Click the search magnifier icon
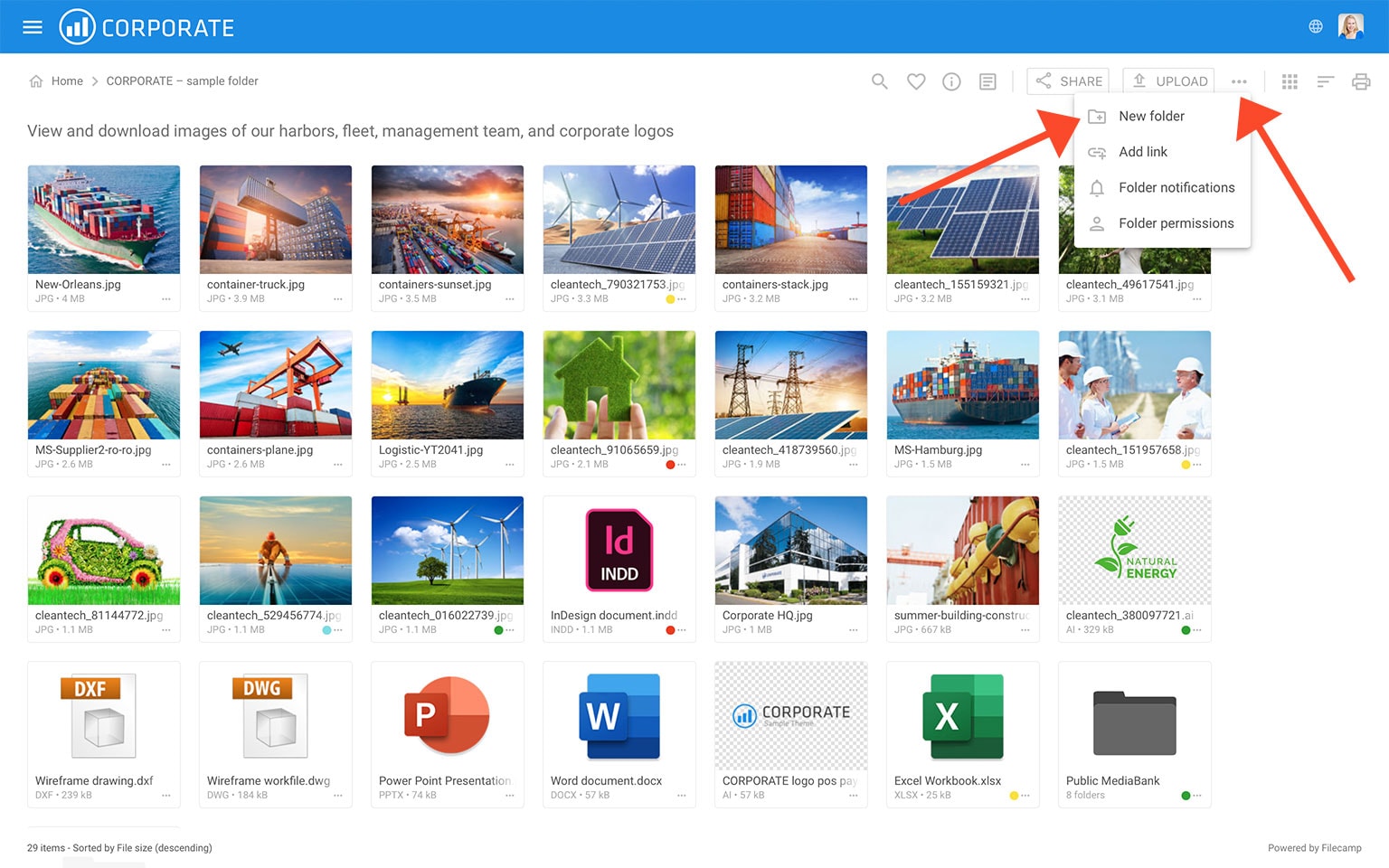This screenshot has width=1389, height=868. tap(879, 81)
